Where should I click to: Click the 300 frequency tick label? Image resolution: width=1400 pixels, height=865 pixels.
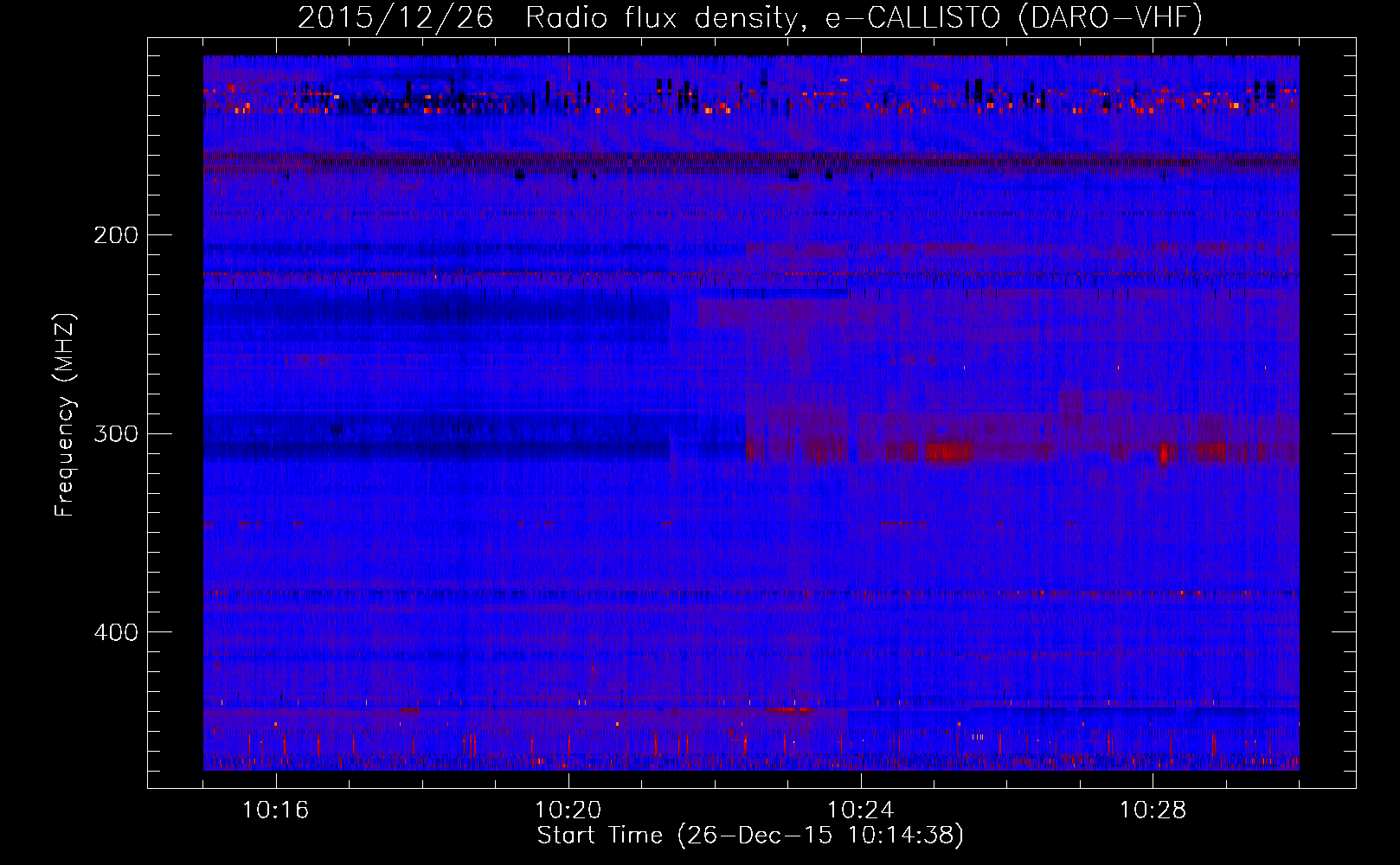point(116,433)
